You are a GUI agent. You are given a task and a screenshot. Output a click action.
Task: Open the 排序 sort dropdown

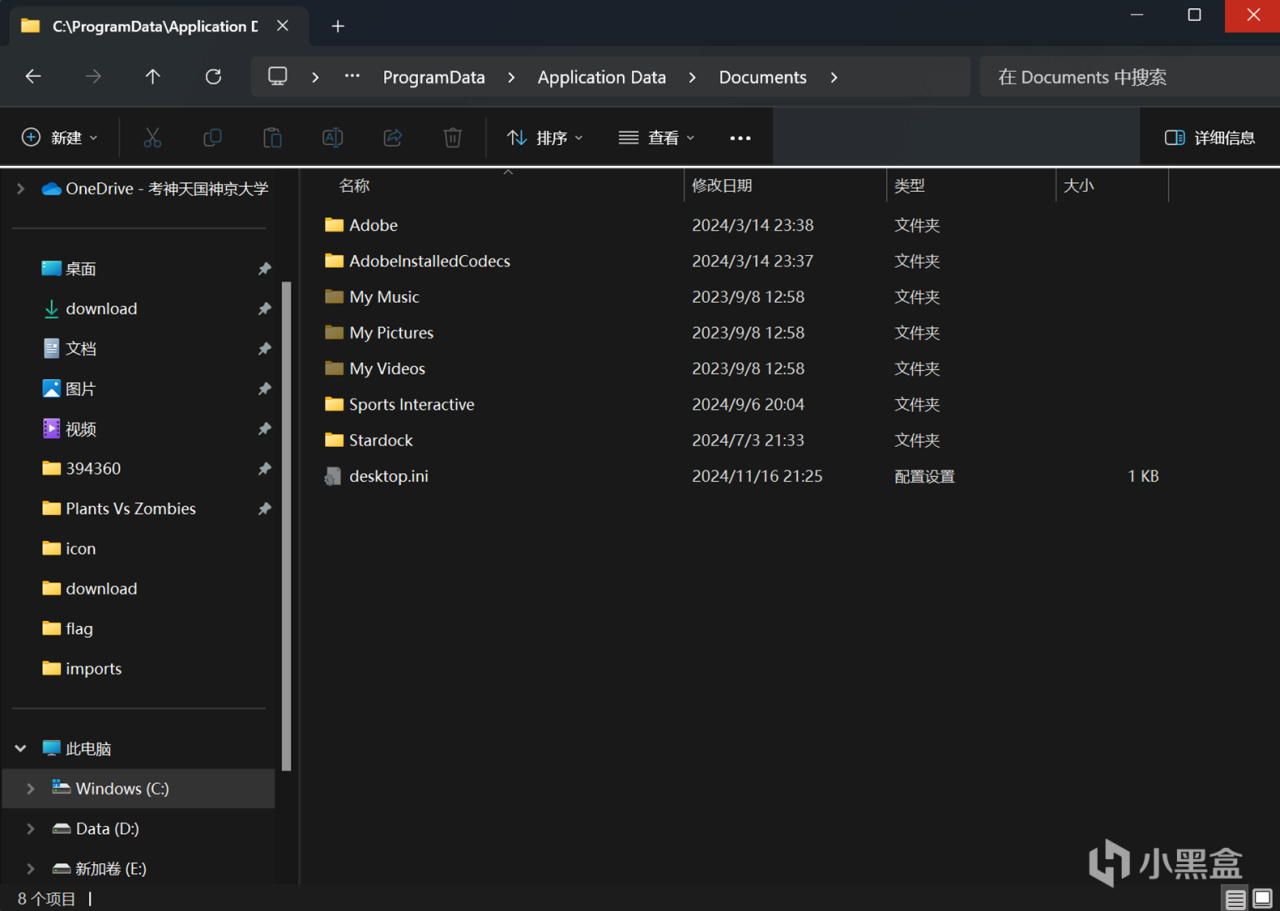[x=545, y=138]
